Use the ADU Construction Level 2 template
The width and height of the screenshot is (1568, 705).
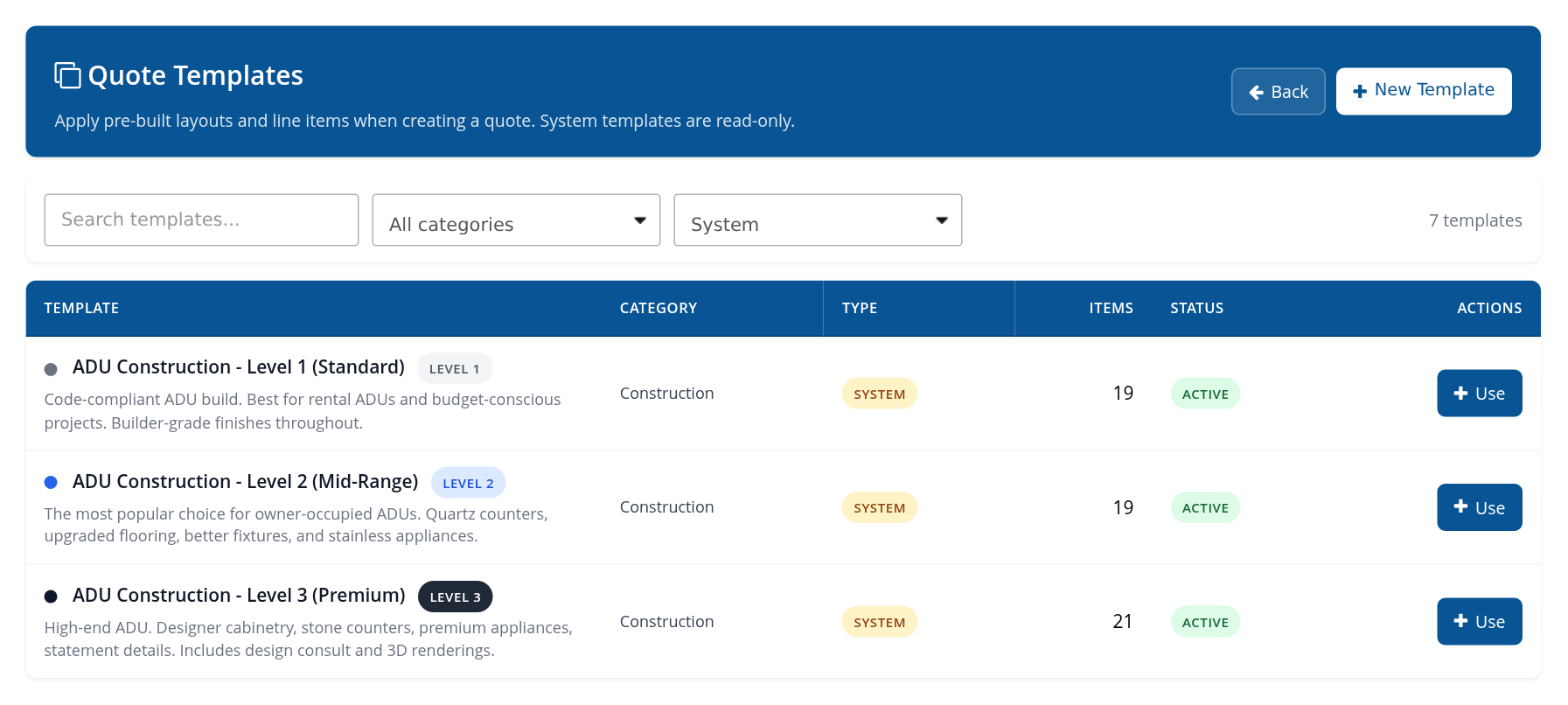point(1479,507)
